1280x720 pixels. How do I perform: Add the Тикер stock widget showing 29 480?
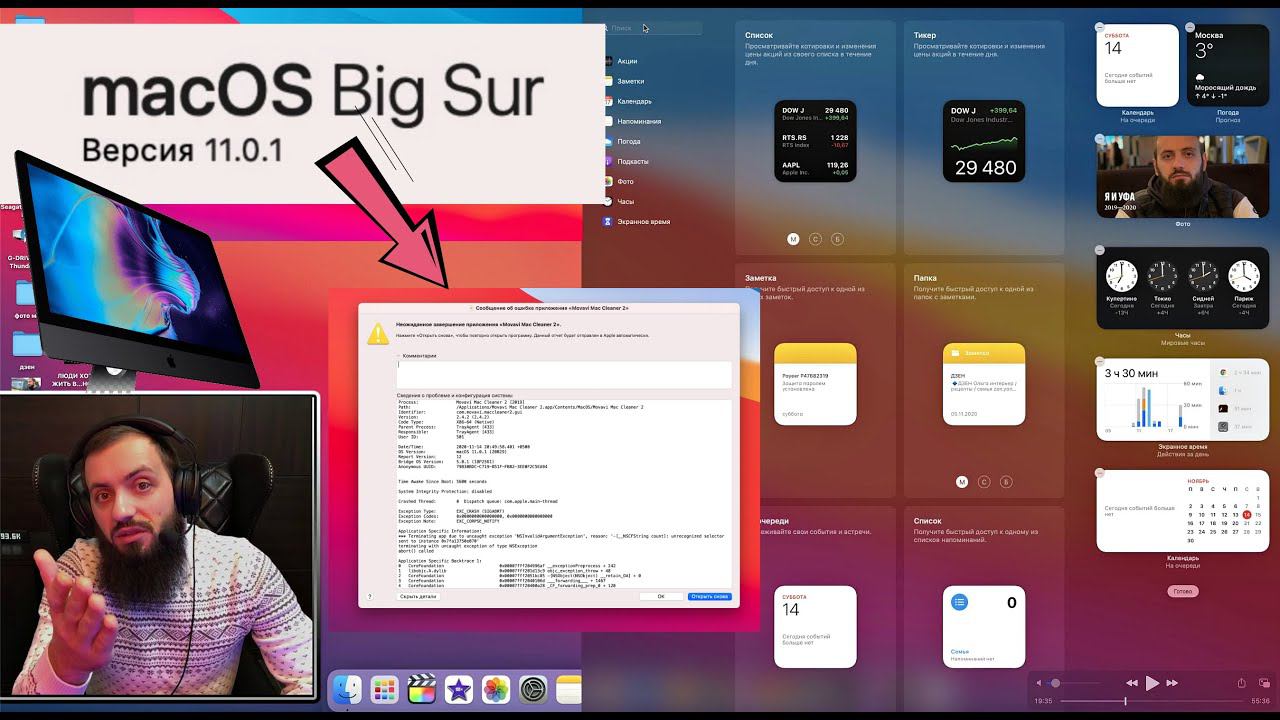coord(984,141)
